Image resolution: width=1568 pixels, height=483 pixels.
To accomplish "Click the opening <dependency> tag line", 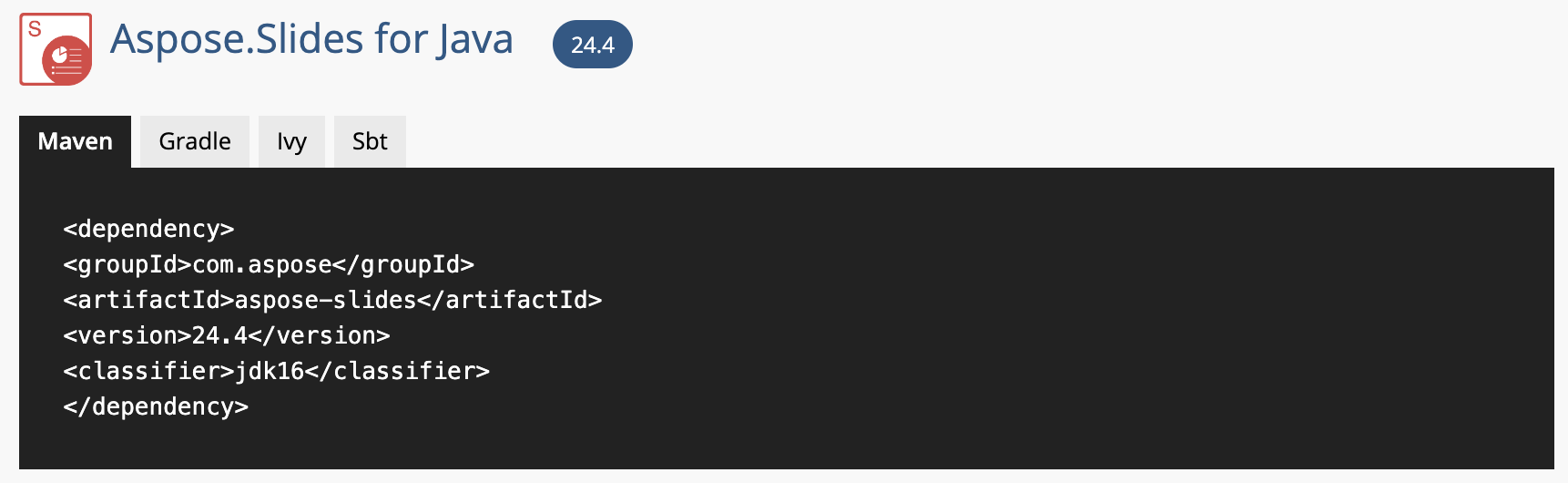I will [x=148, y=229].
